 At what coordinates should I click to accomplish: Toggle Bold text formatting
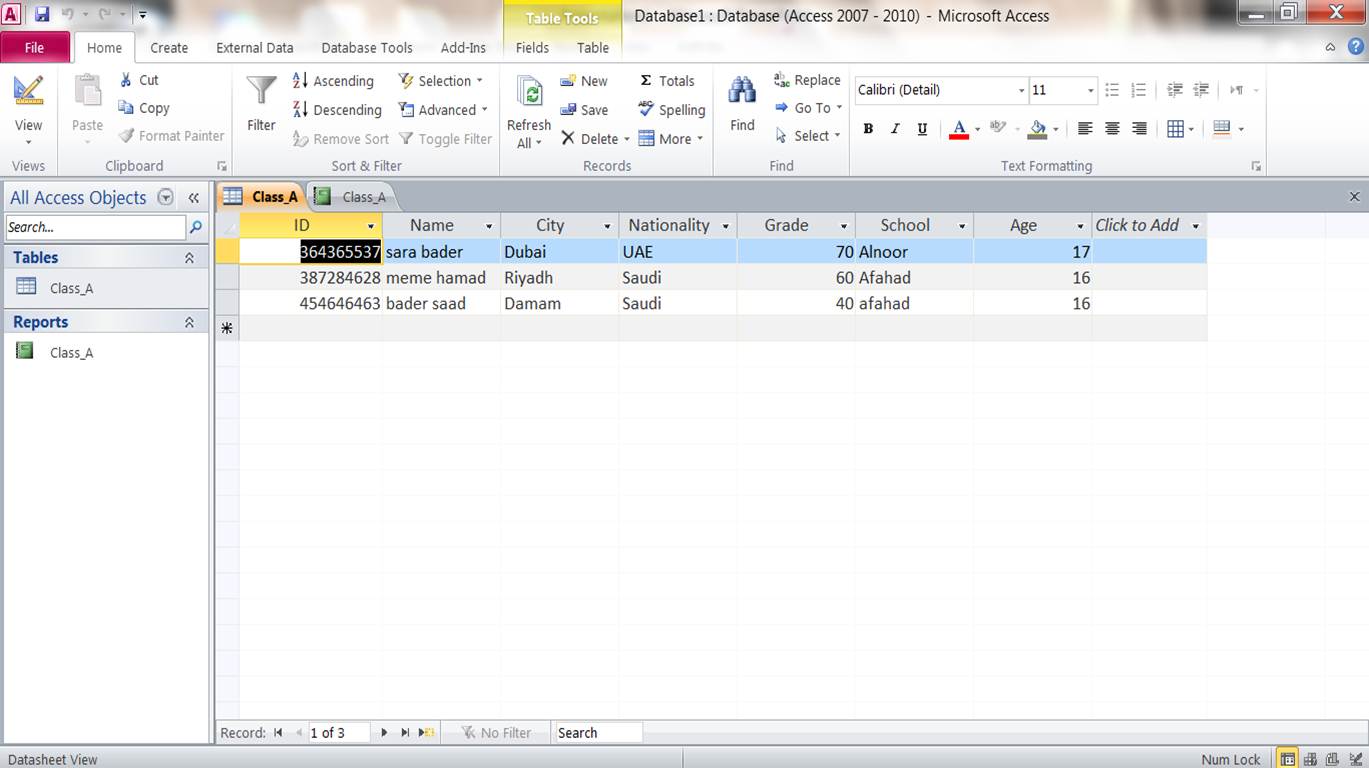pyautogui.click(x=868, y=129)
